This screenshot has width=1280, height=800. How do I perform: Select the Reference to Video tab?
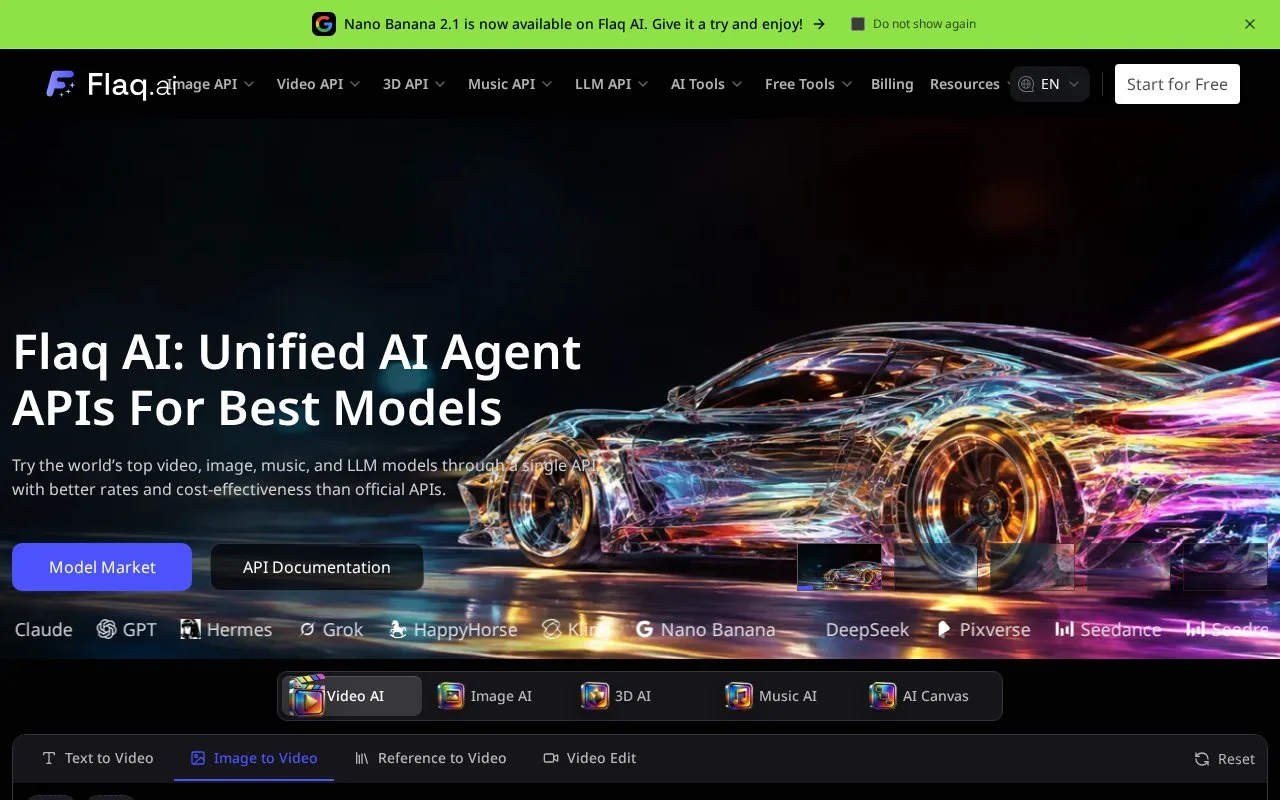click(430, 758)
